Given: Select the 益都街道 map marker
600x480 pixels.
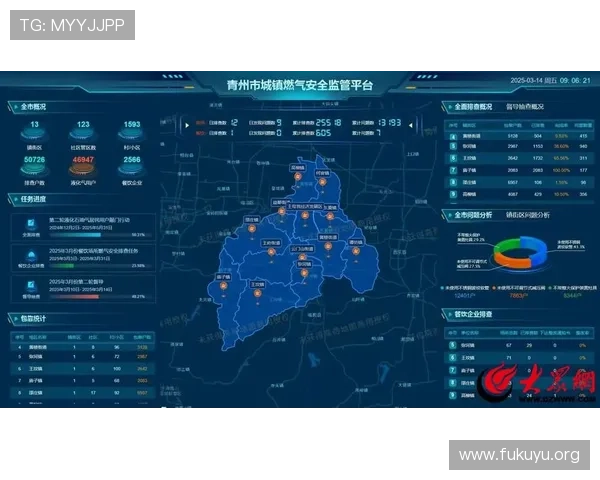Looking at the screenshot, I should click(x=282, y=211).
